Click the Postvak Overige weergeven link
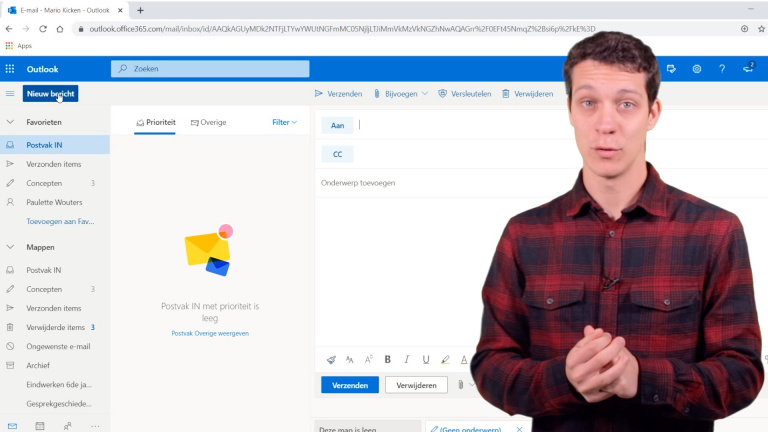 [210, 333]
